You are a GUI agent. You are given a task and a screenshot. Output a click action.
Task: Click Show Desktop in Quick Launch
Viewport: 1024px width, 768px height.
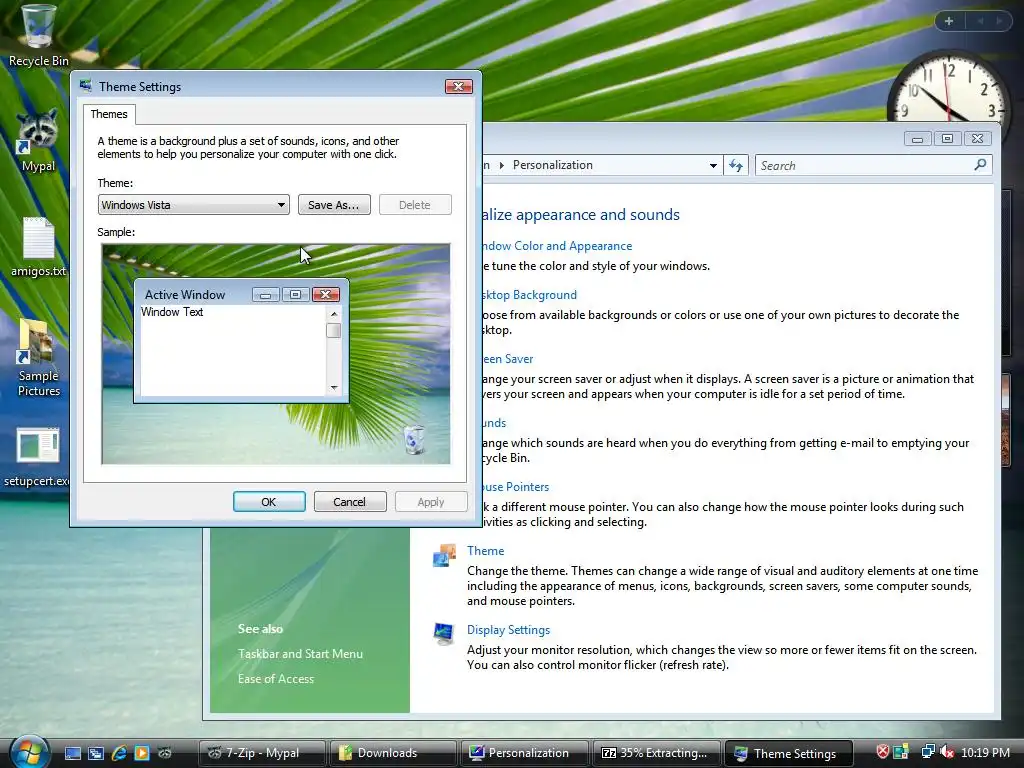72,753
